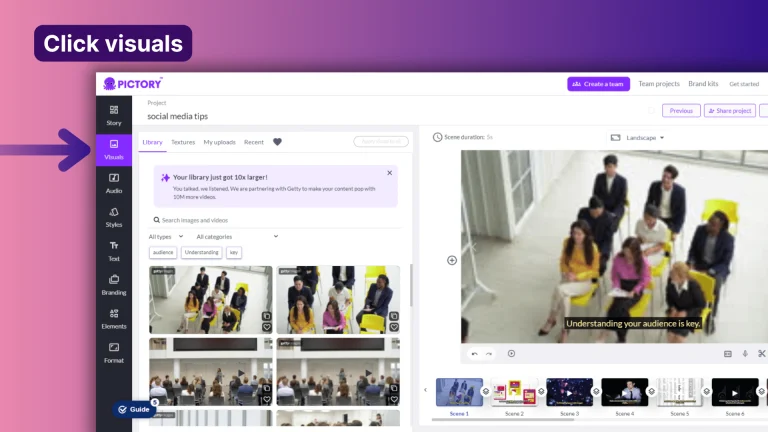Select the Audio sidebar icon
The width and height of the screenshot is (768, 432).
[x=114, y=182]
